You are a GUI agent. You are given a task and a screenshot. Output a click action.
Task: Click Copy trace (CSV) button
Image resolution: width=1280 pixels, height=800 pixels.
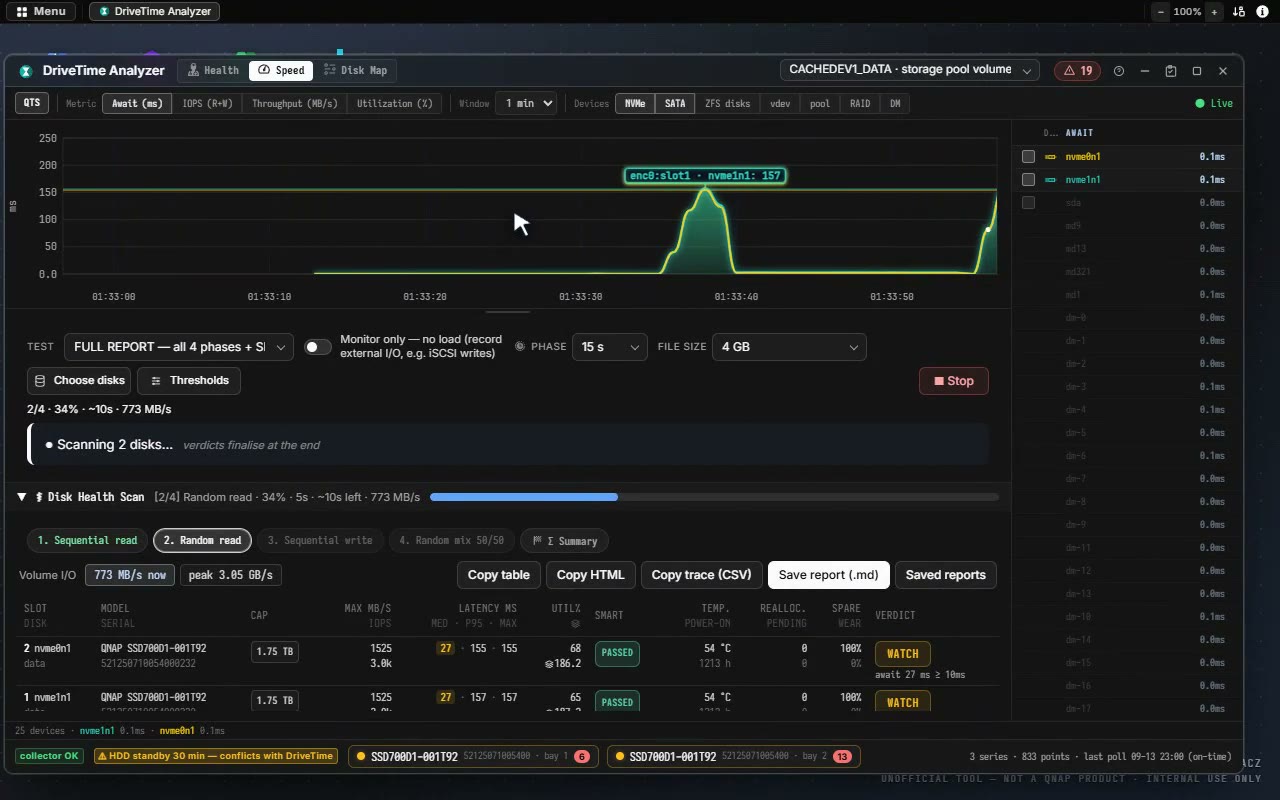click(x=701, y=575)
